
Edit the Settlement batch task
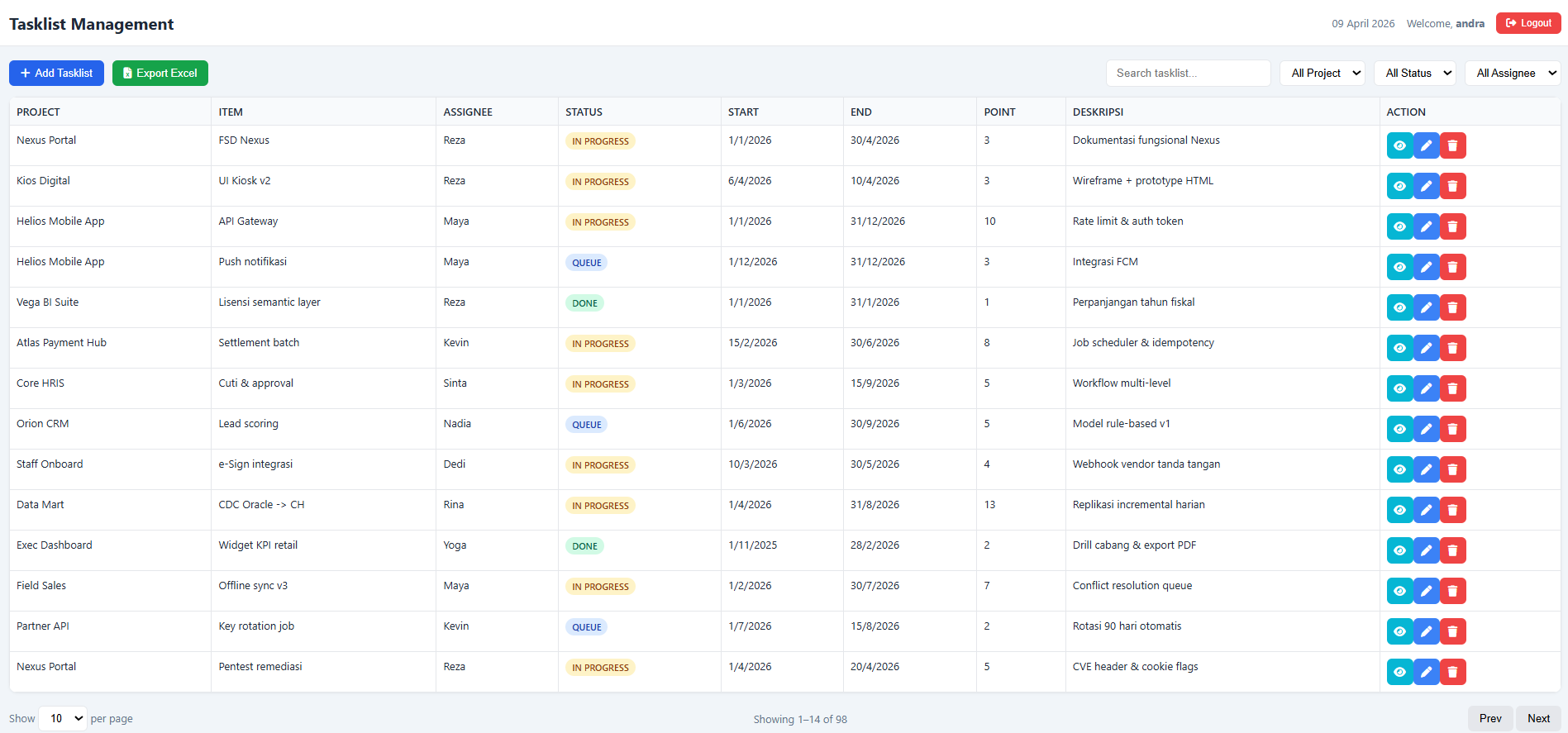[x=1426, y=348]
